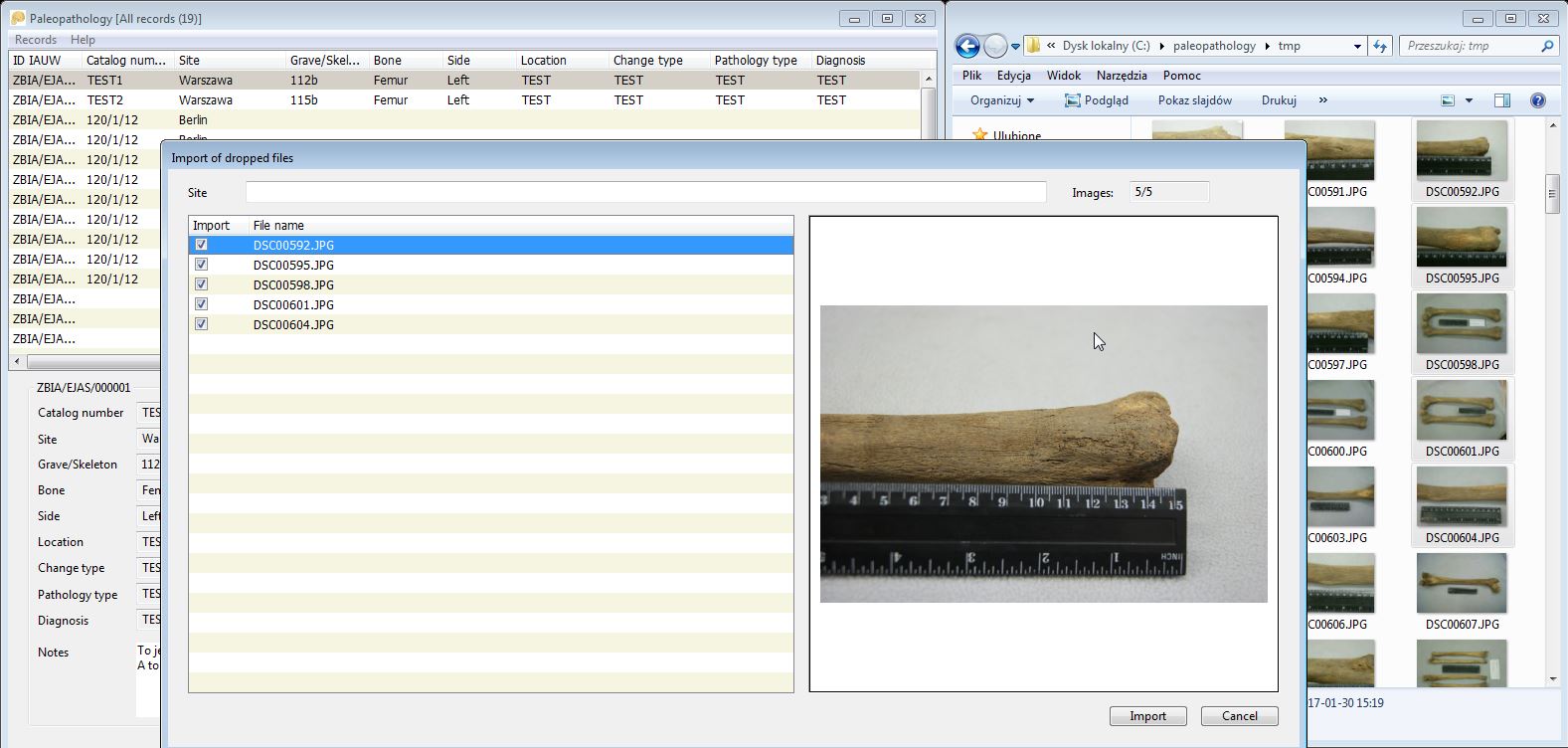
Task: Click the help question mark icon in Explorer
Action: point(1538,100)
